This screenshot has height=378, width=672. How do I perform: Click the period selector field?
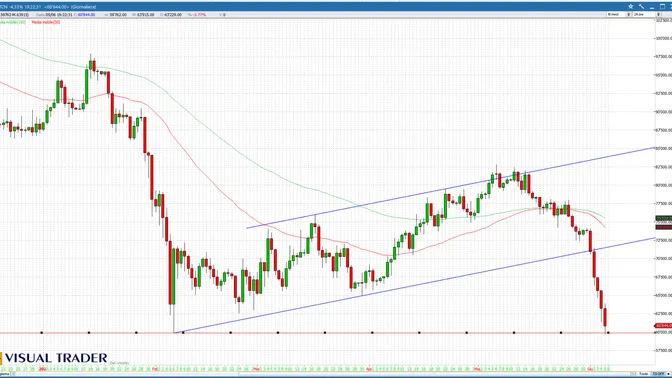coord(617,15)
